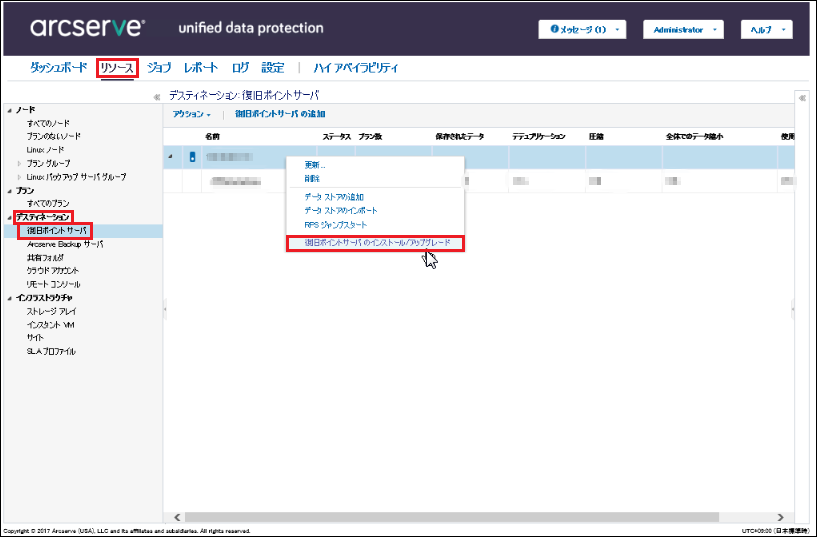Viewport: 817px width, 537px height.
Task: Collapse the left navigation panel
Action: point(156,97)
